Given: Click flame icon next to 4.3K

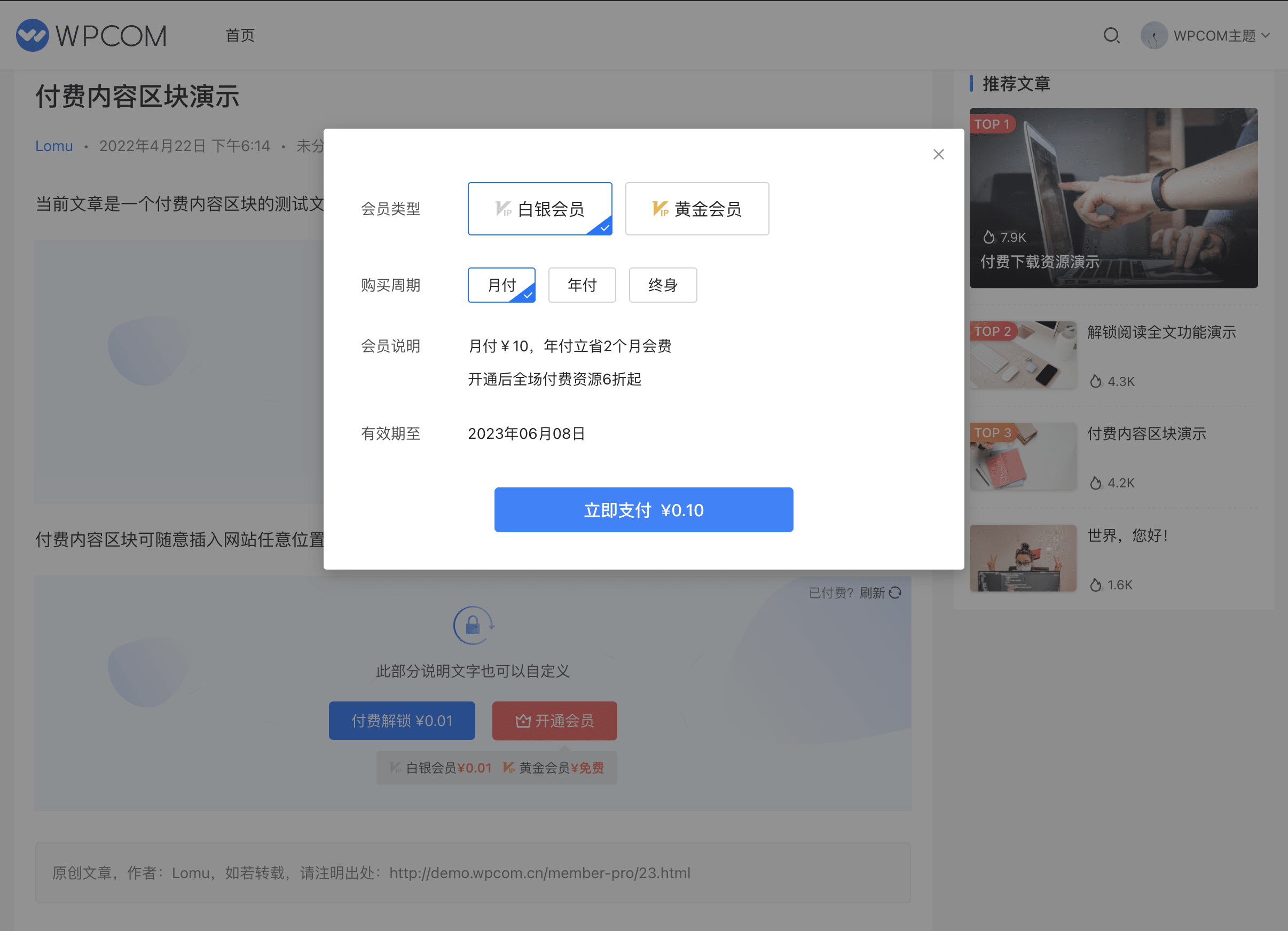Looking at the screenshot, I should tap(1095, 382).
